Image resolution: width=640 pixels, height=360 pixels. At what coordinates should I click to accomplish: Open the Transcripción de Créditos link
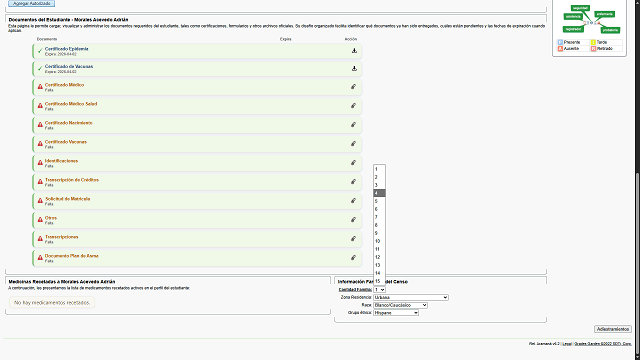coord(72,180)
